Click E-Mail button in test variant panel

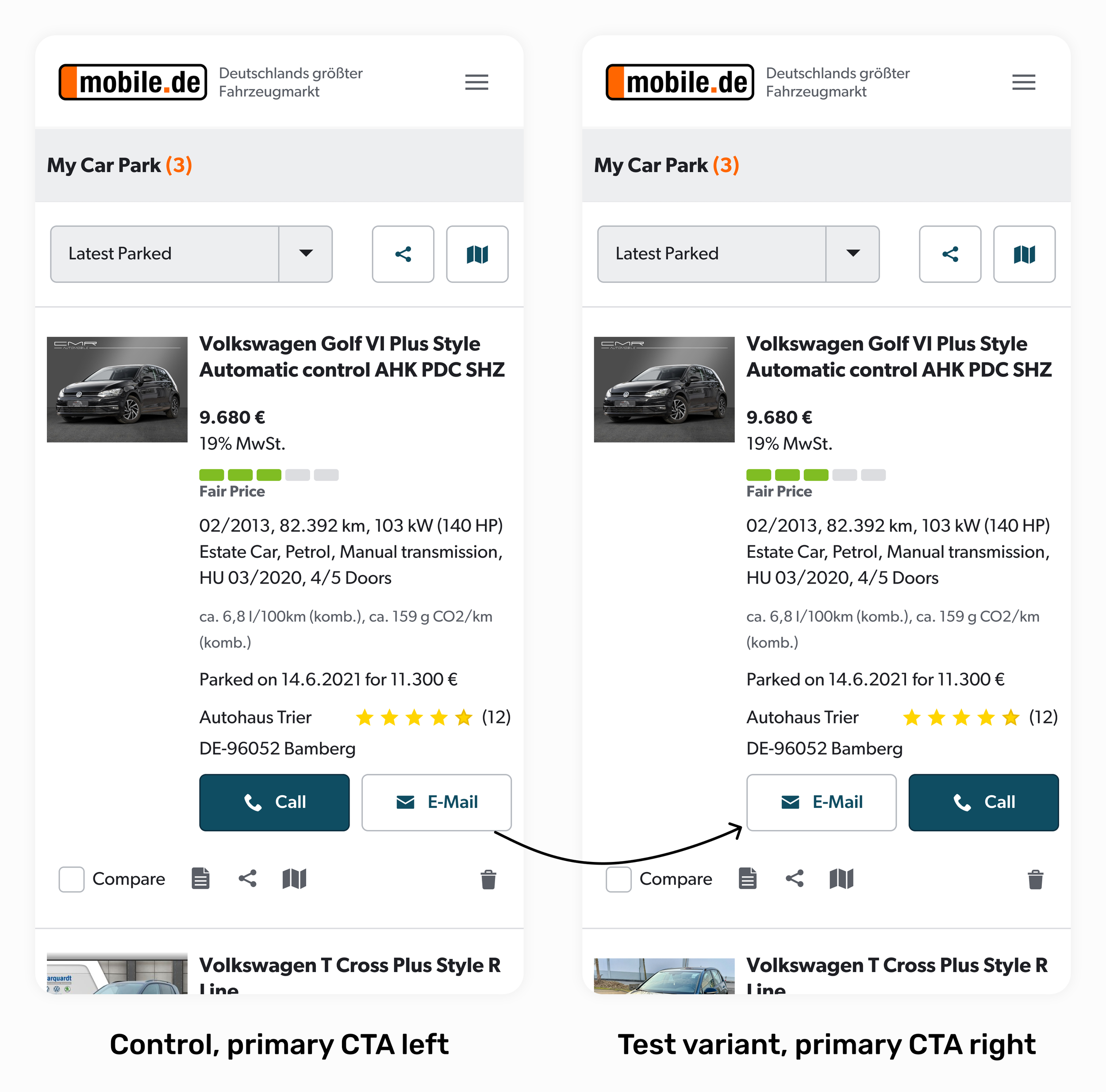(x=822, y=802)
